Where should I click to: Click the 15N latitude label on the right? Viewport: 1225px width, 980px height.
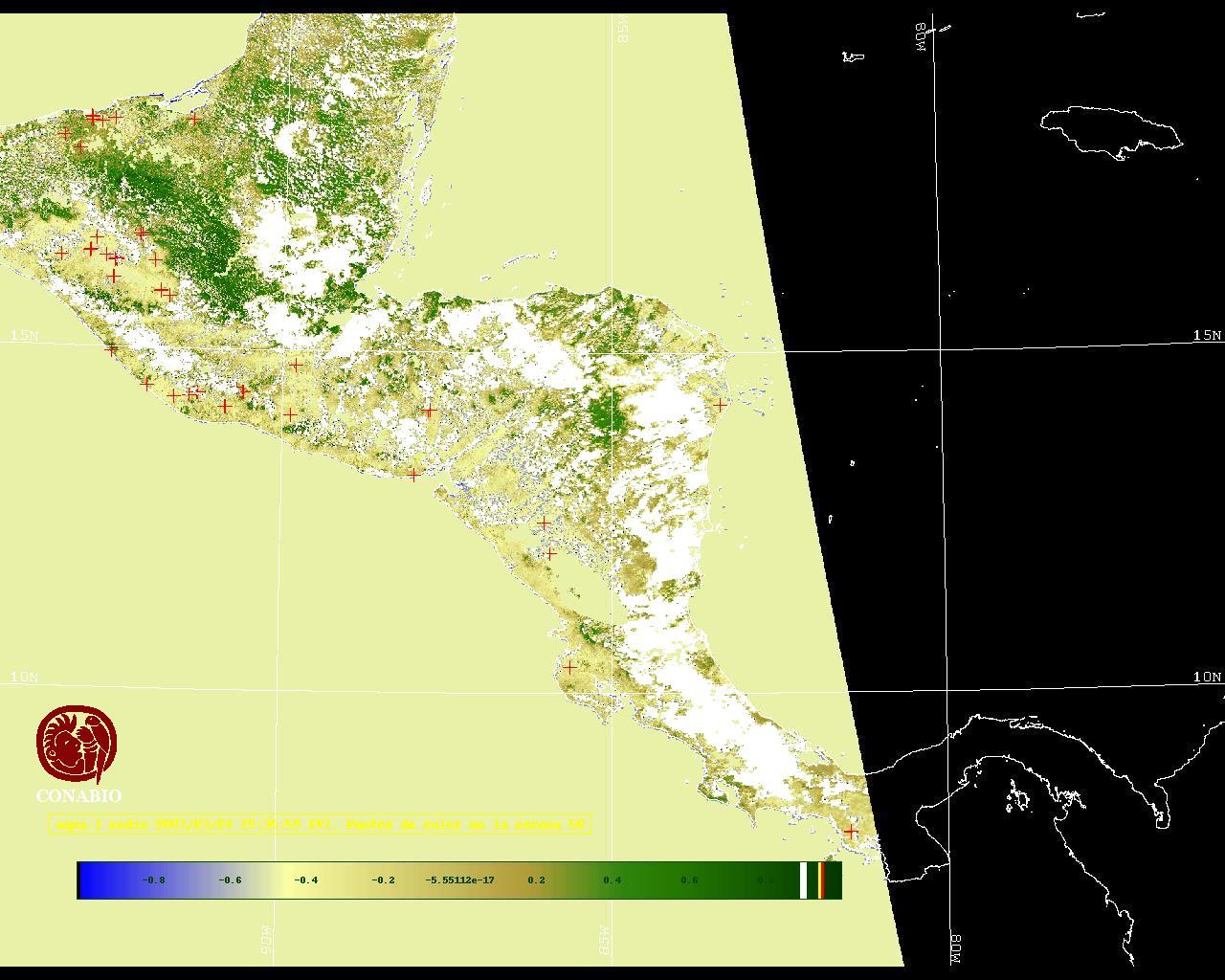(1207, 336)
